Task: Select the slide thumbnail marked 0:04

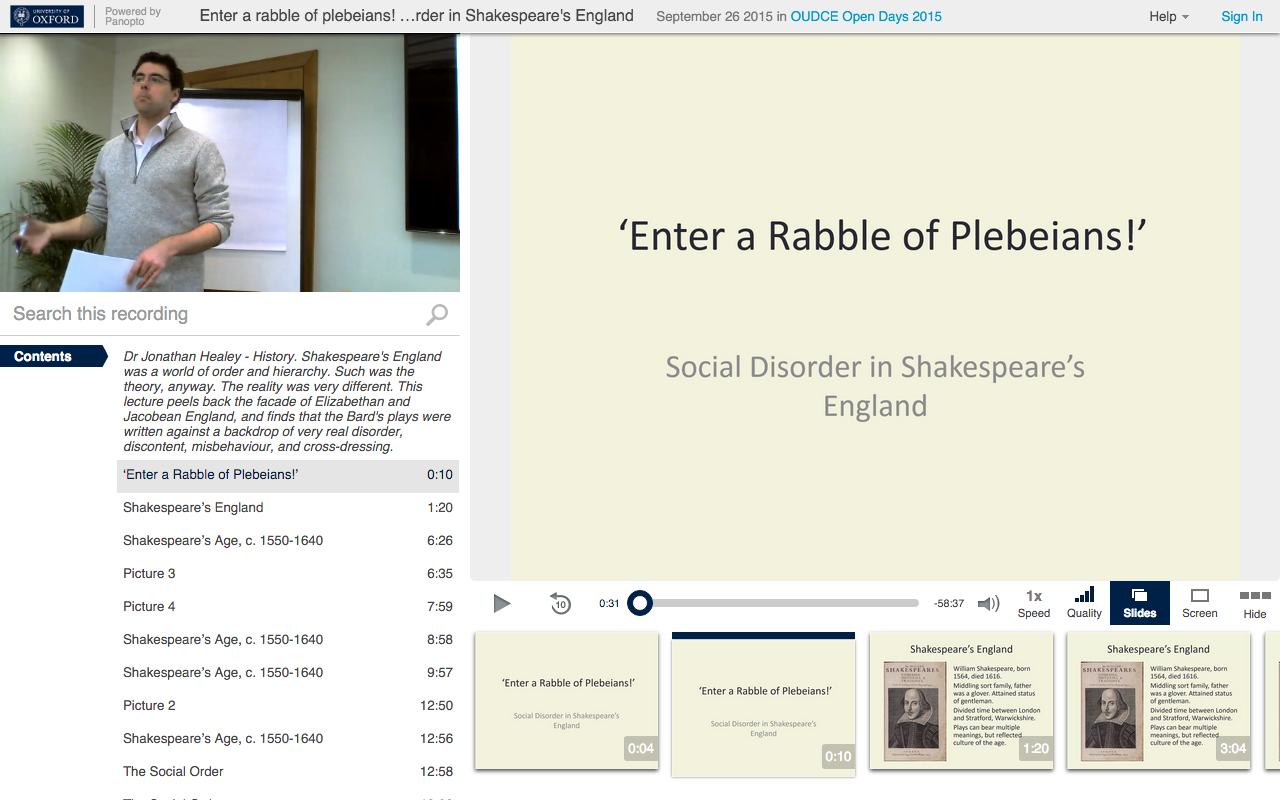Action: click(566, 700)
